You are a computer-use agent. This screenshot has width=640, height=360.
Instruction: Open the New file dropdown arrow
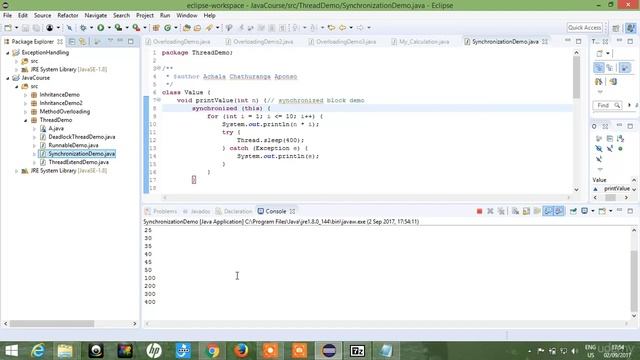(16, 28)
